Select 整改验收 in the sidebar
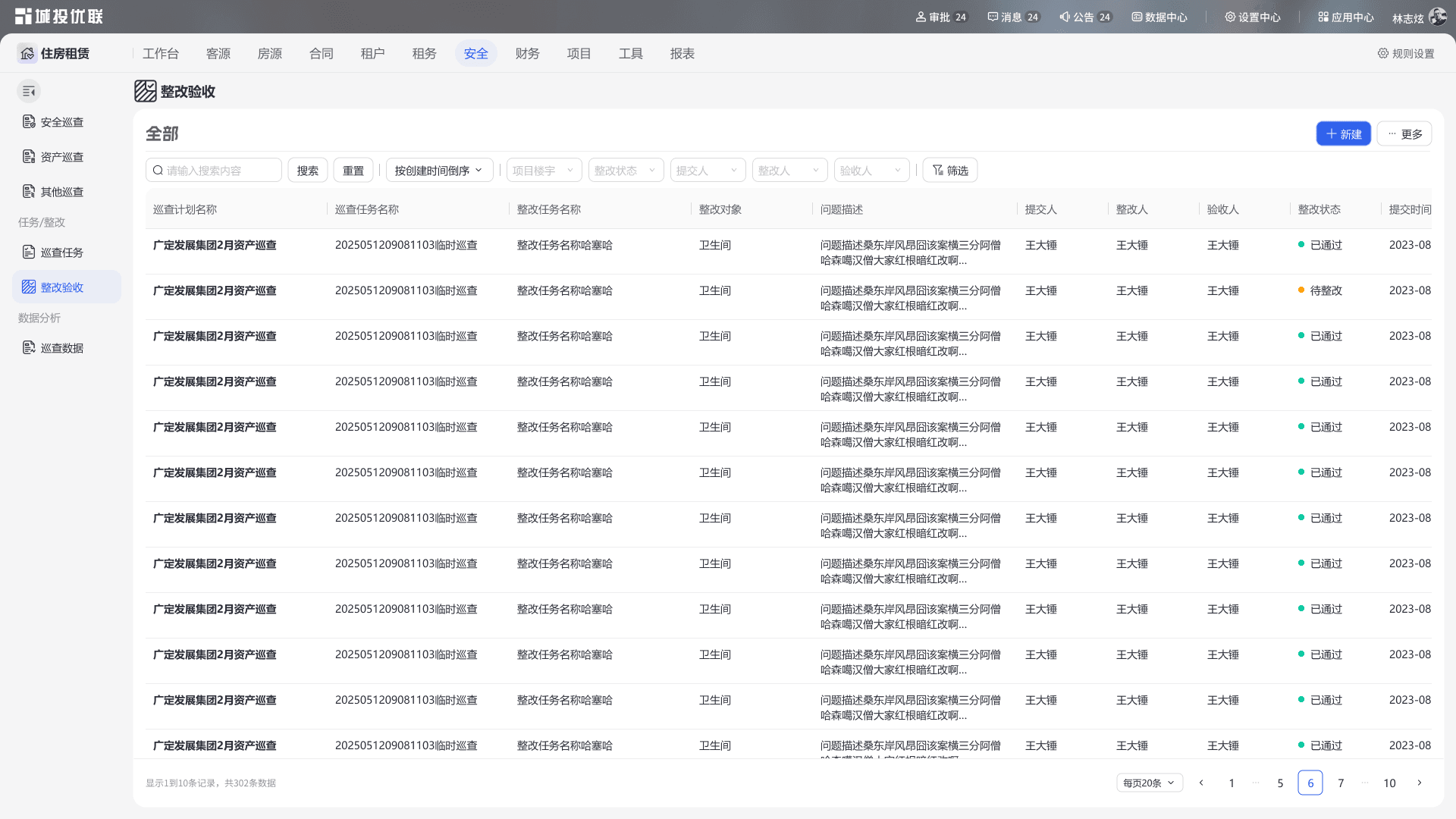This screenshot has width=1456, height=819. (67, 287)
